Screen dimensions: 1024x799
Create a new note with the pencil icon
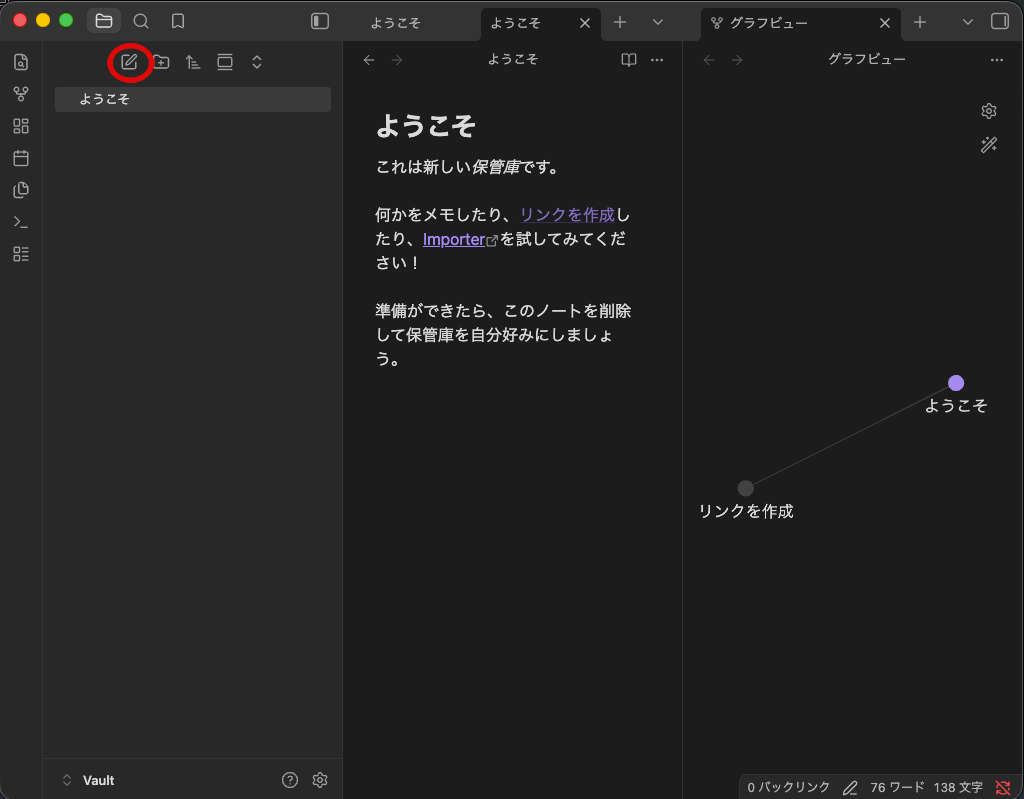[129, 62]
